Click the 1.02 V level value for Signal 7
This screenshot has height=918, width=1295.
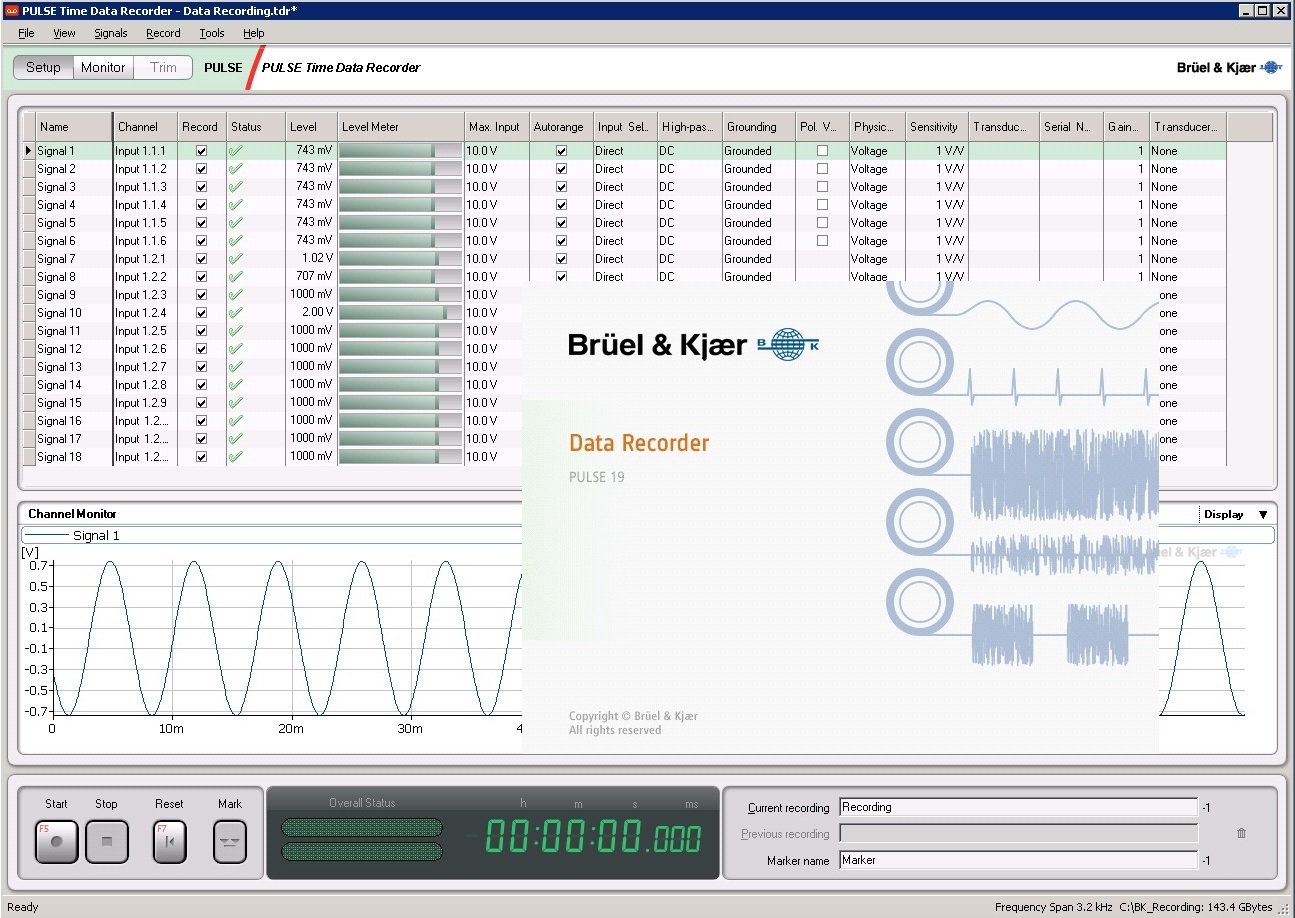[x=317, y=258]
